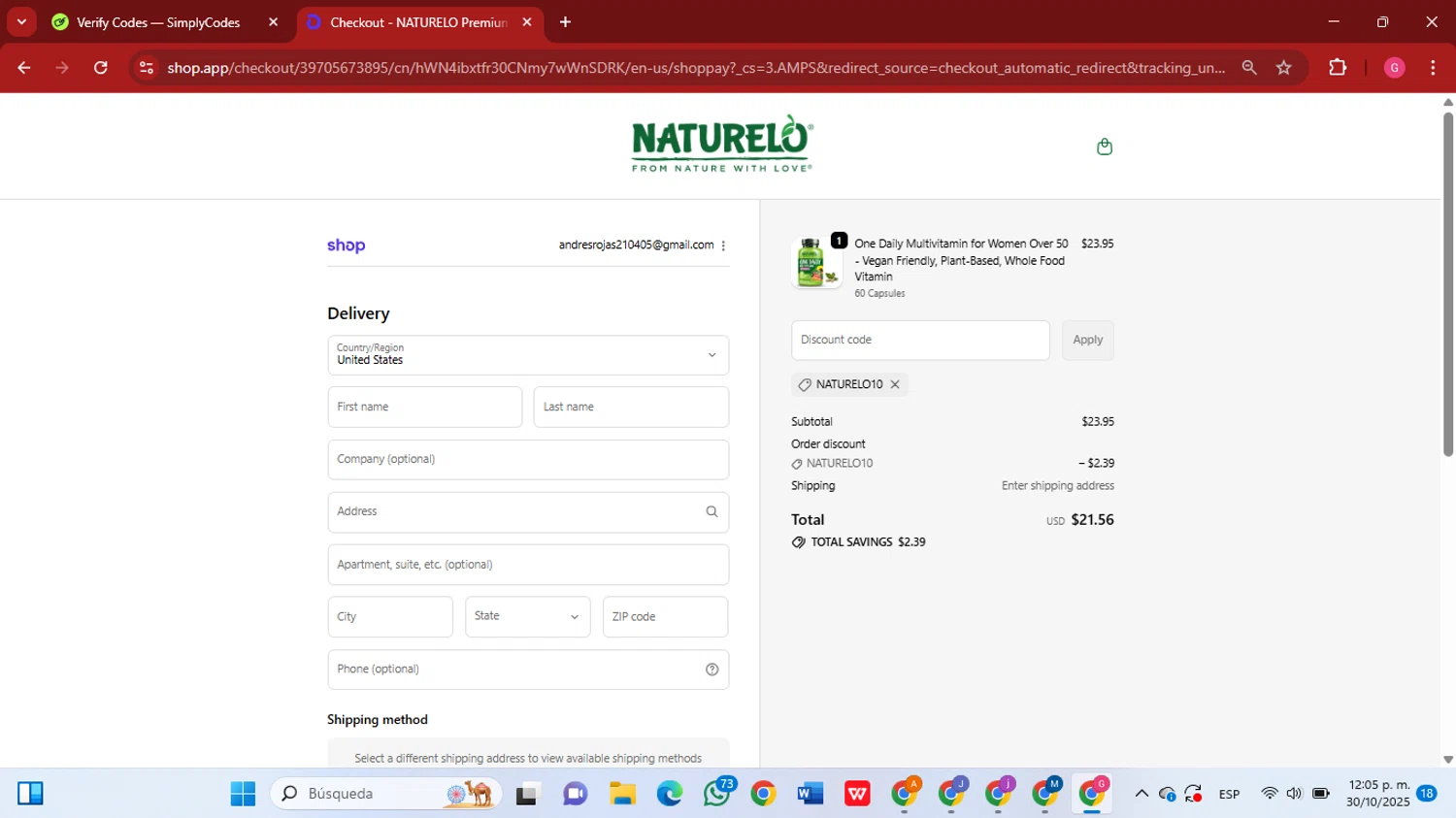Click the product title One Daily Multivitamin

(x=960, y=260)
